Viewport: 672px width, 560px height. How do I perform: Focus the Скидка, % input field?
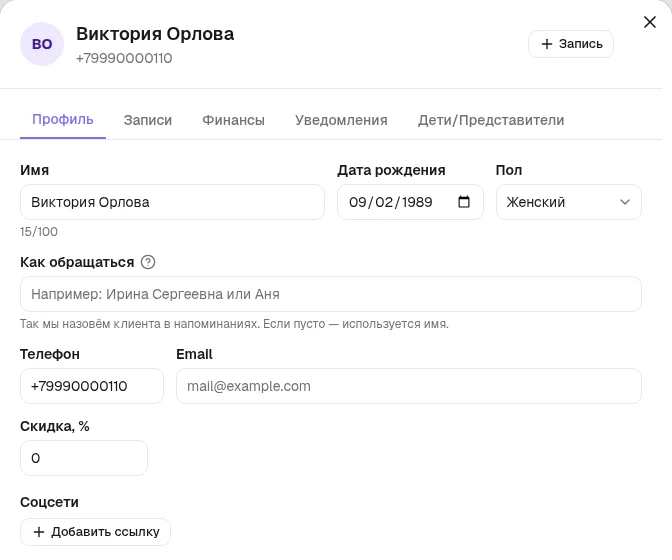pos(84,458)
